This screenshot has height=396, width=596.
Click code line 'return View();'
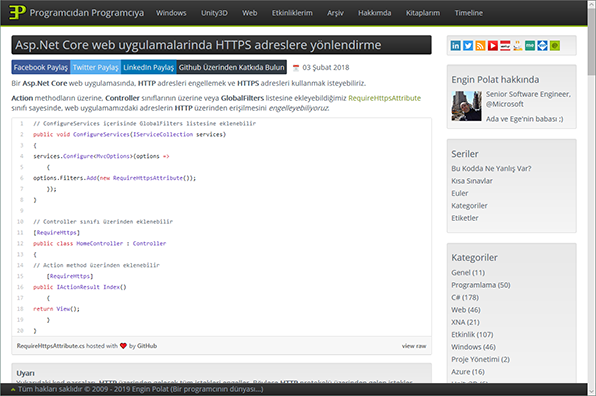coord(56,309)
